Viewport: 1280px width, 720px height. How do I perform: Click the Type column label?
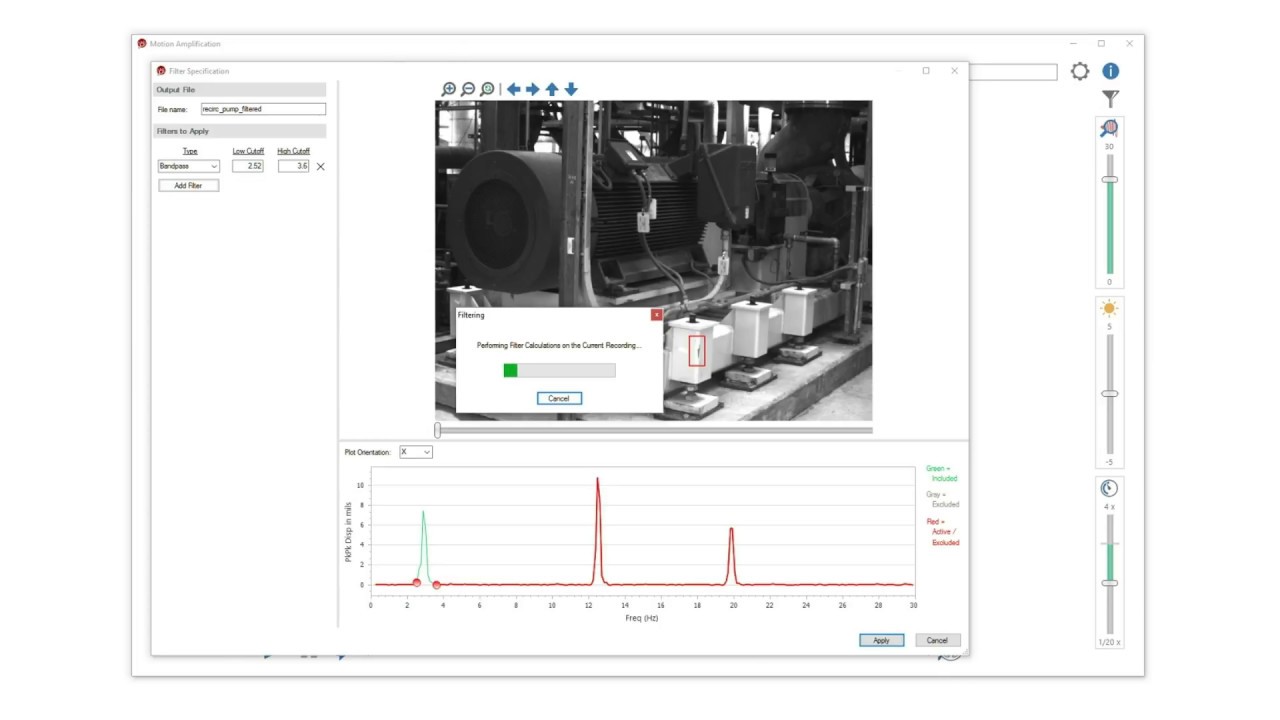(190, 151)
